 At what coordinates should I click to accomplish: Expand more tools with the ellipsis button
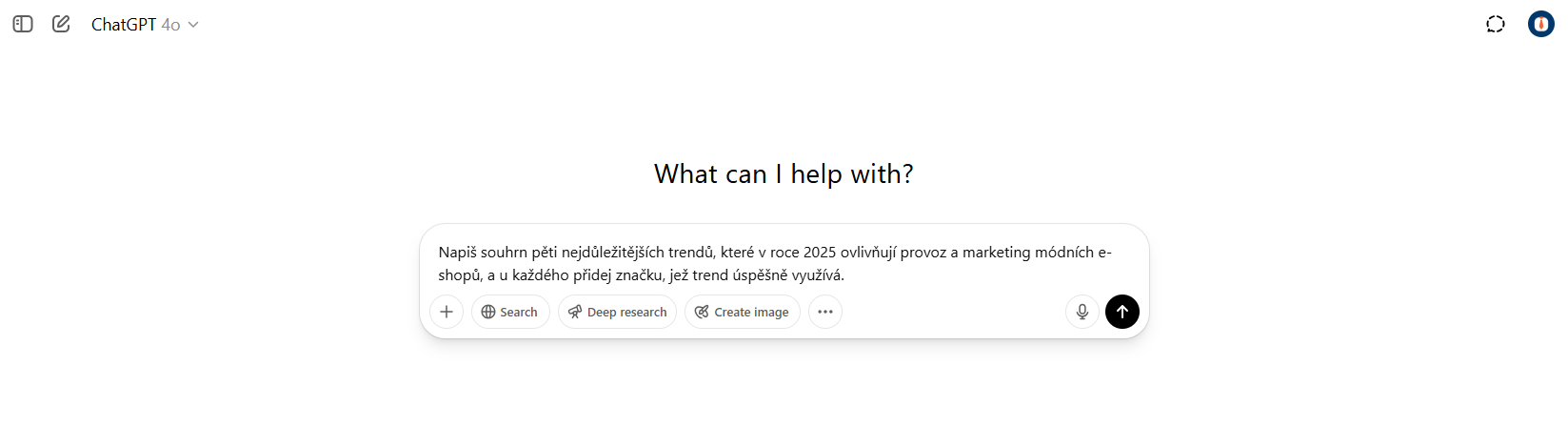click(x=825, y=312)
